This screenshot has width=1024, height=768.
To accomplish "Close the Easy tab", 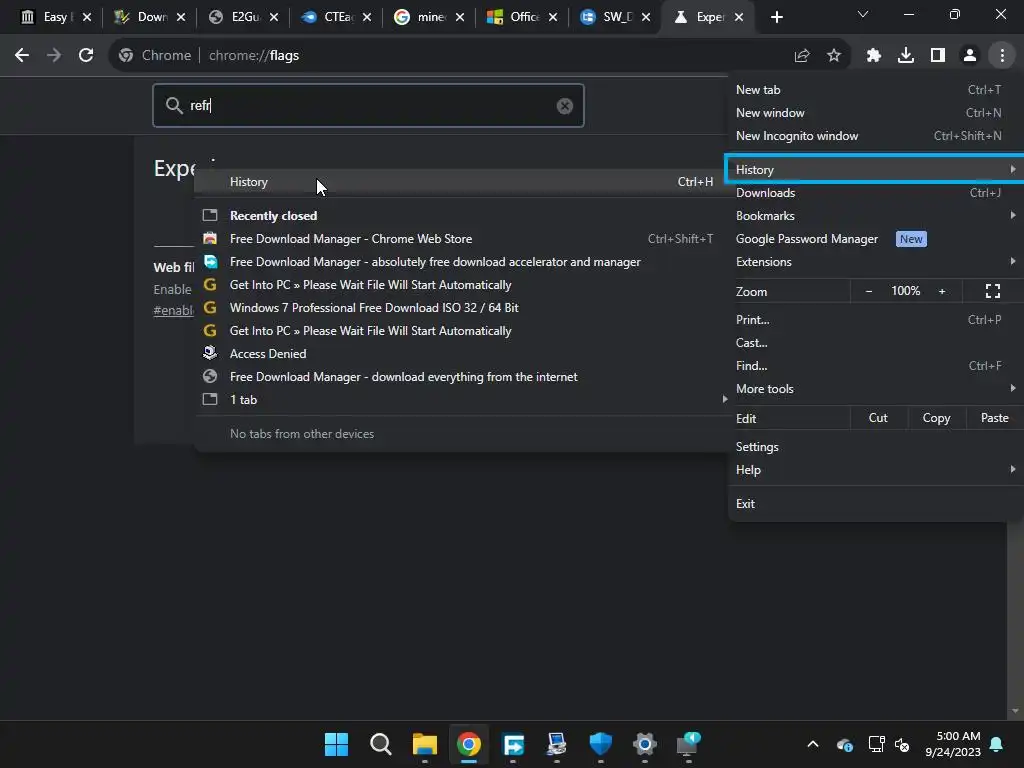I will 87,17.
